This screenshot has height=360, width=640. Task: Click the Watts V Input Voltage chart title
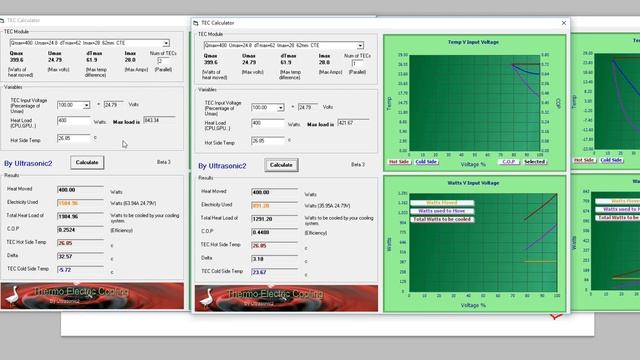tap(473, 183)
